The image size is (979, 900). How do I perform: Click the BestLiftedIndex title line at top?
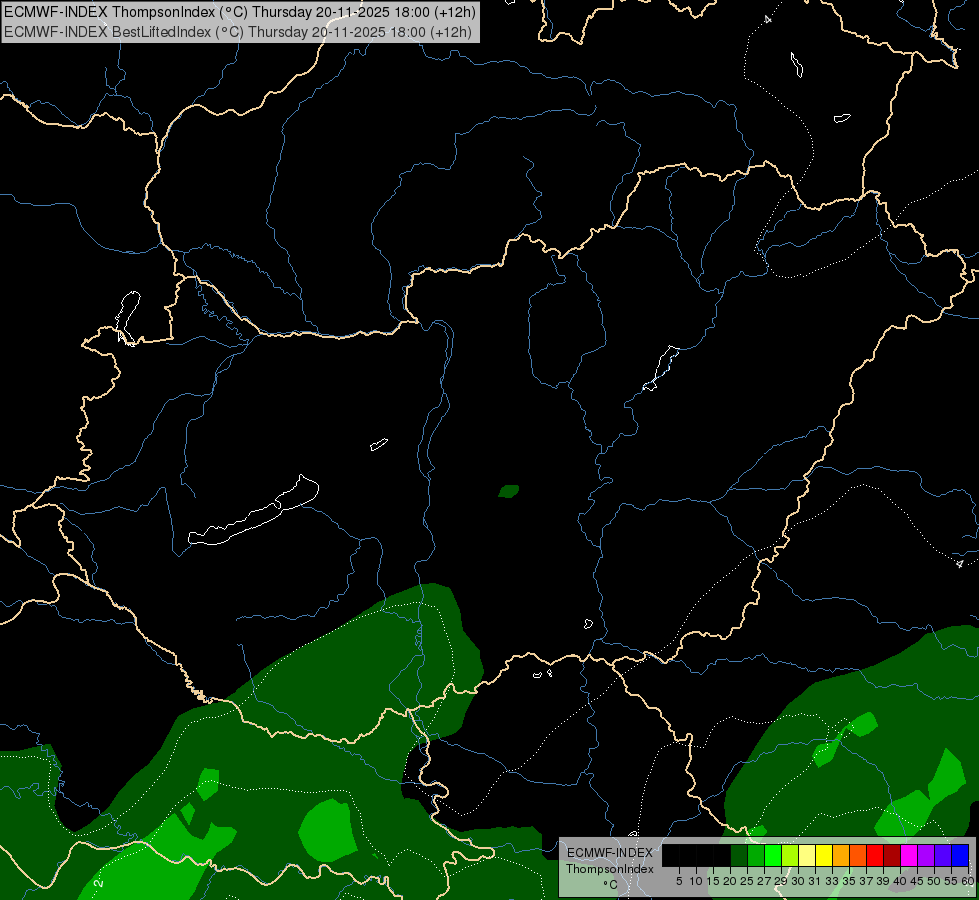pos(238,32)
